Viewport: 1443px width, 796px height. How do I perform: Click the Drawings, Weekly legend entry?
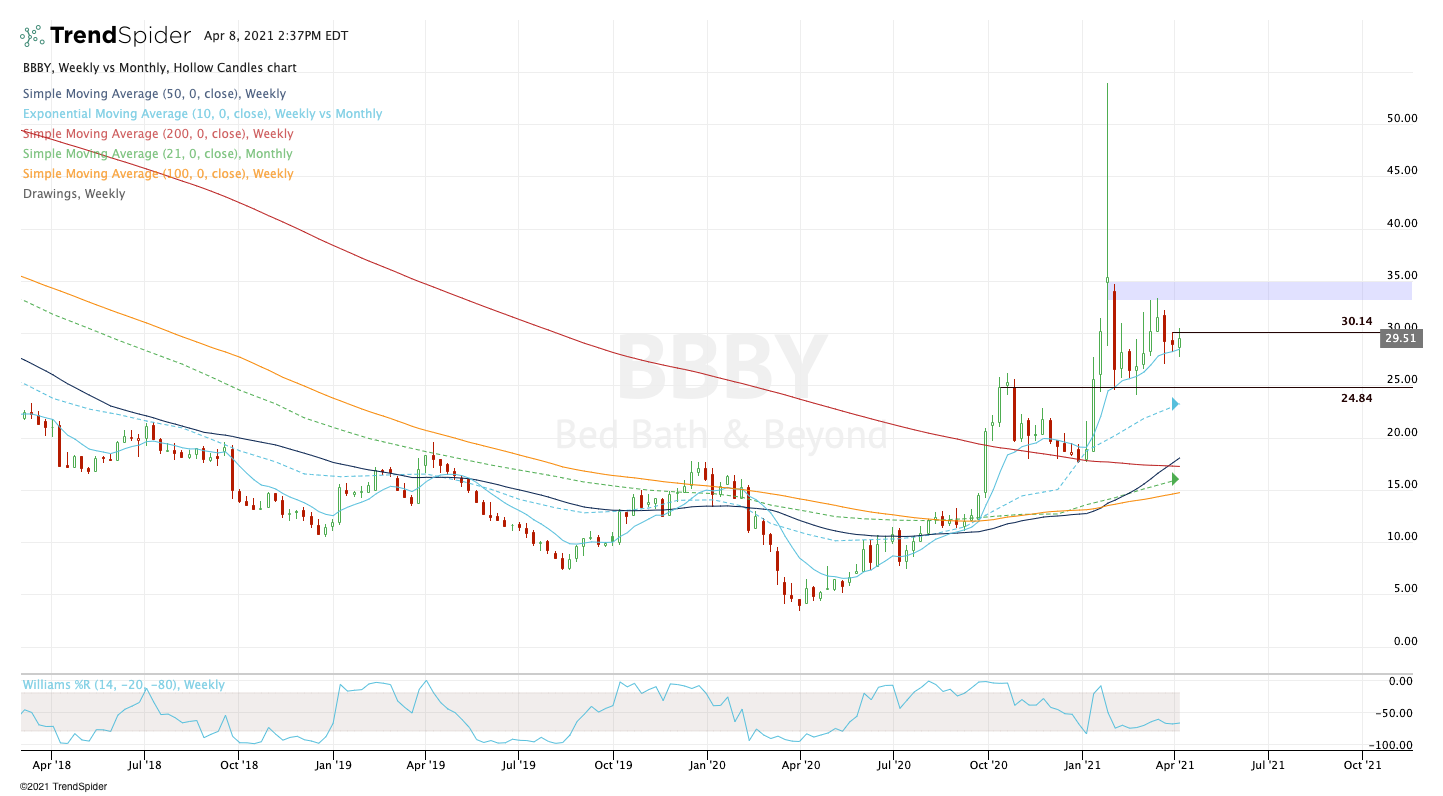coord(74,194)
